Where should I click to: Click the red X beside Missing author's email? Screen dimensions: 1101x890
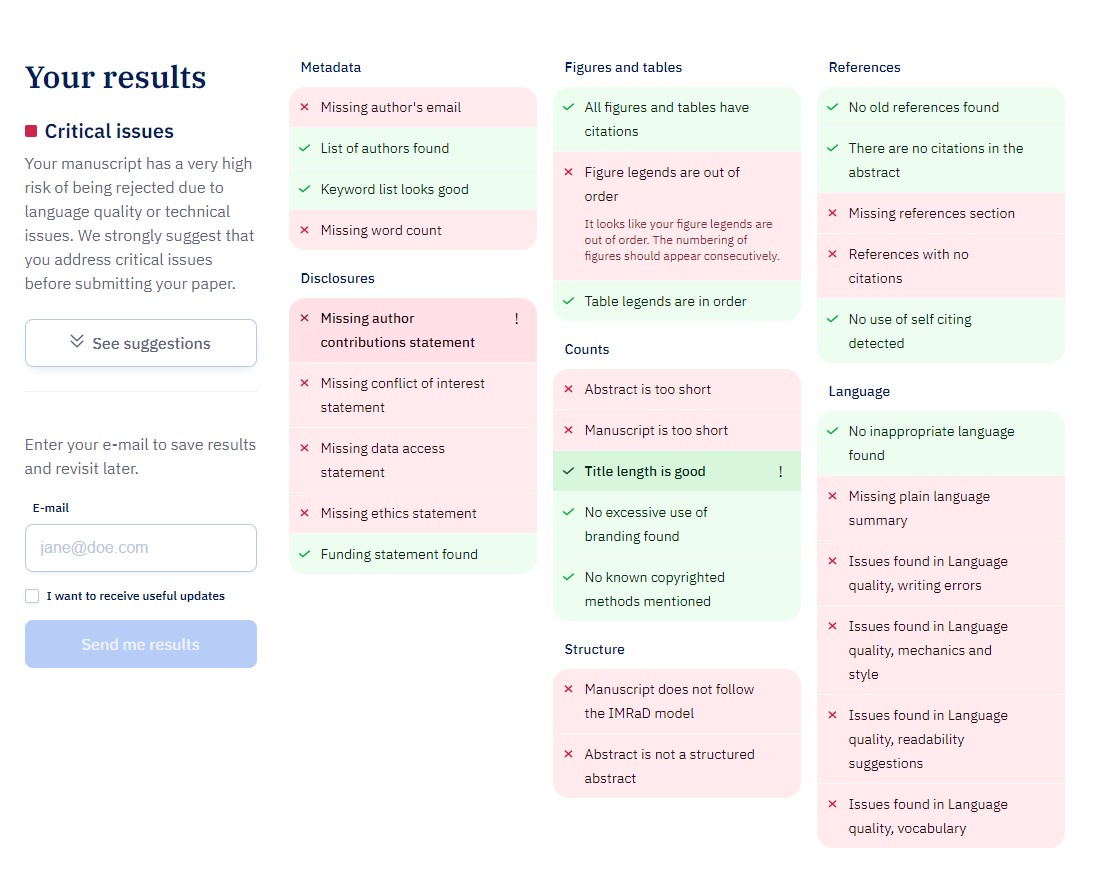[305, 107]
